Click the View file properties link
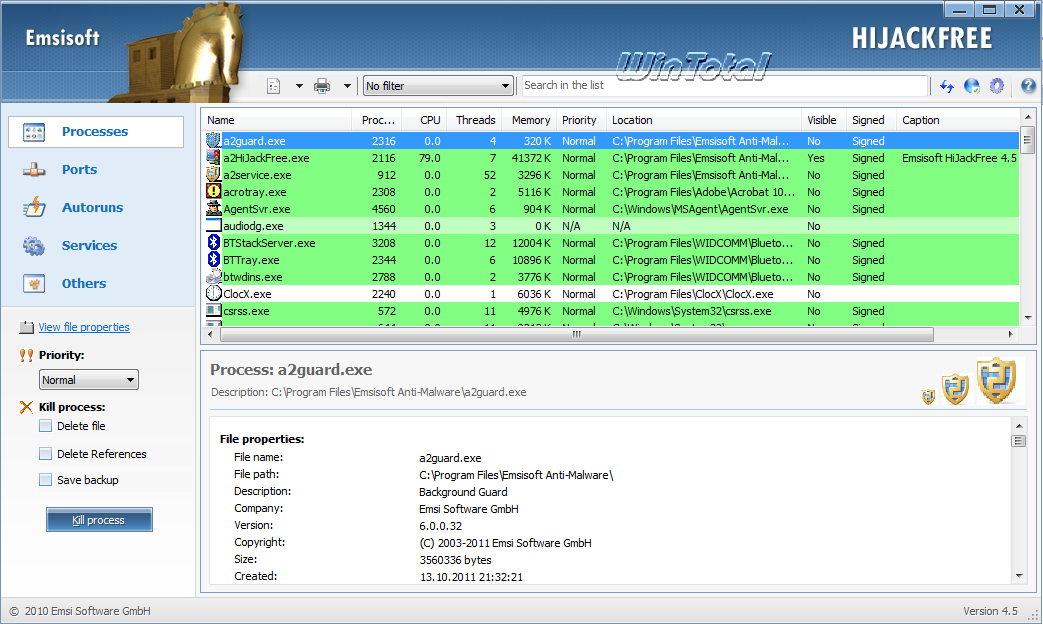Screen dimensions: 1043x624 pyautogui.click(x=84, y=327)
